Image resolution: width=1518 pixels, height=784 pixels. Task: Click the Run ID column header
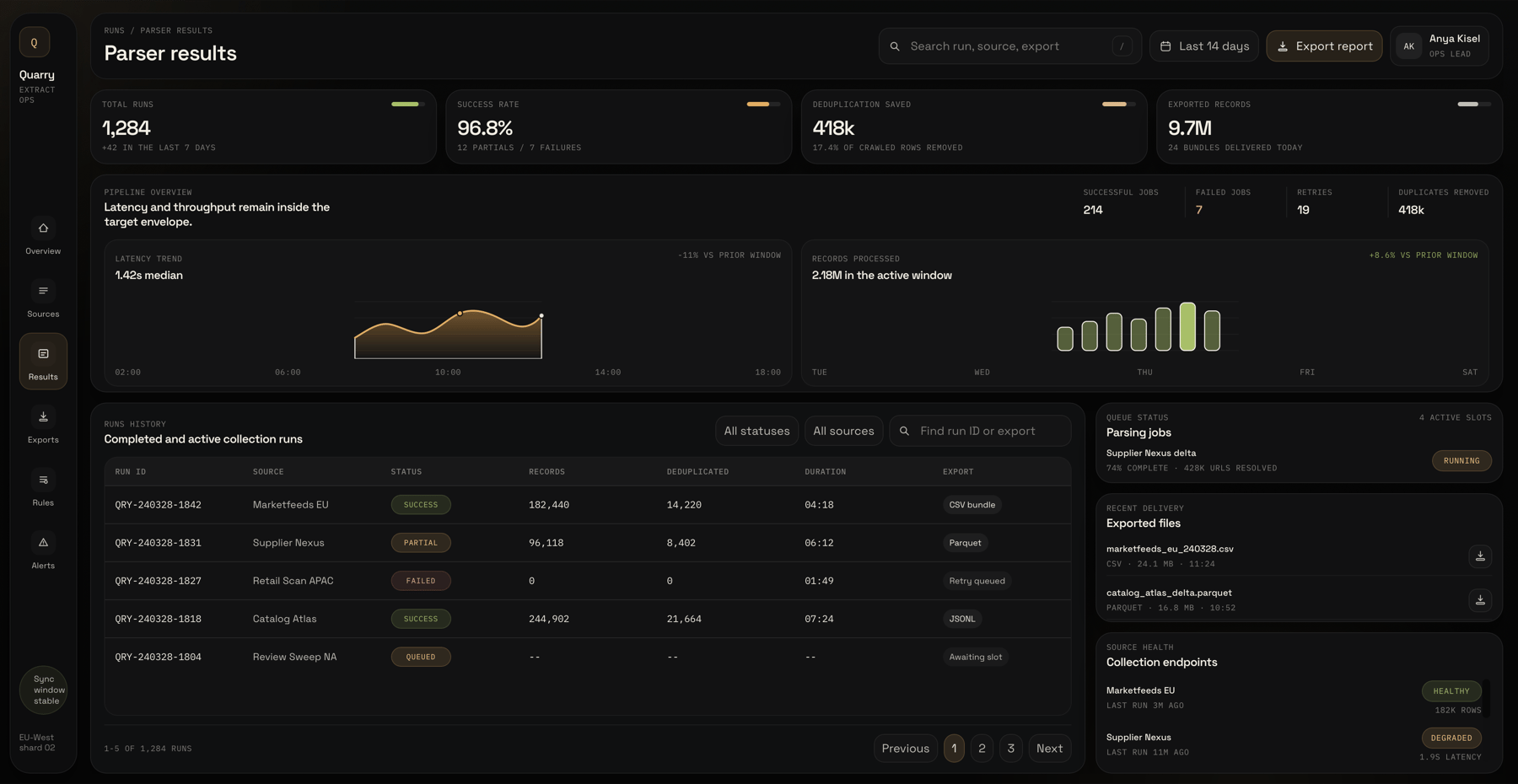[131, 472]
